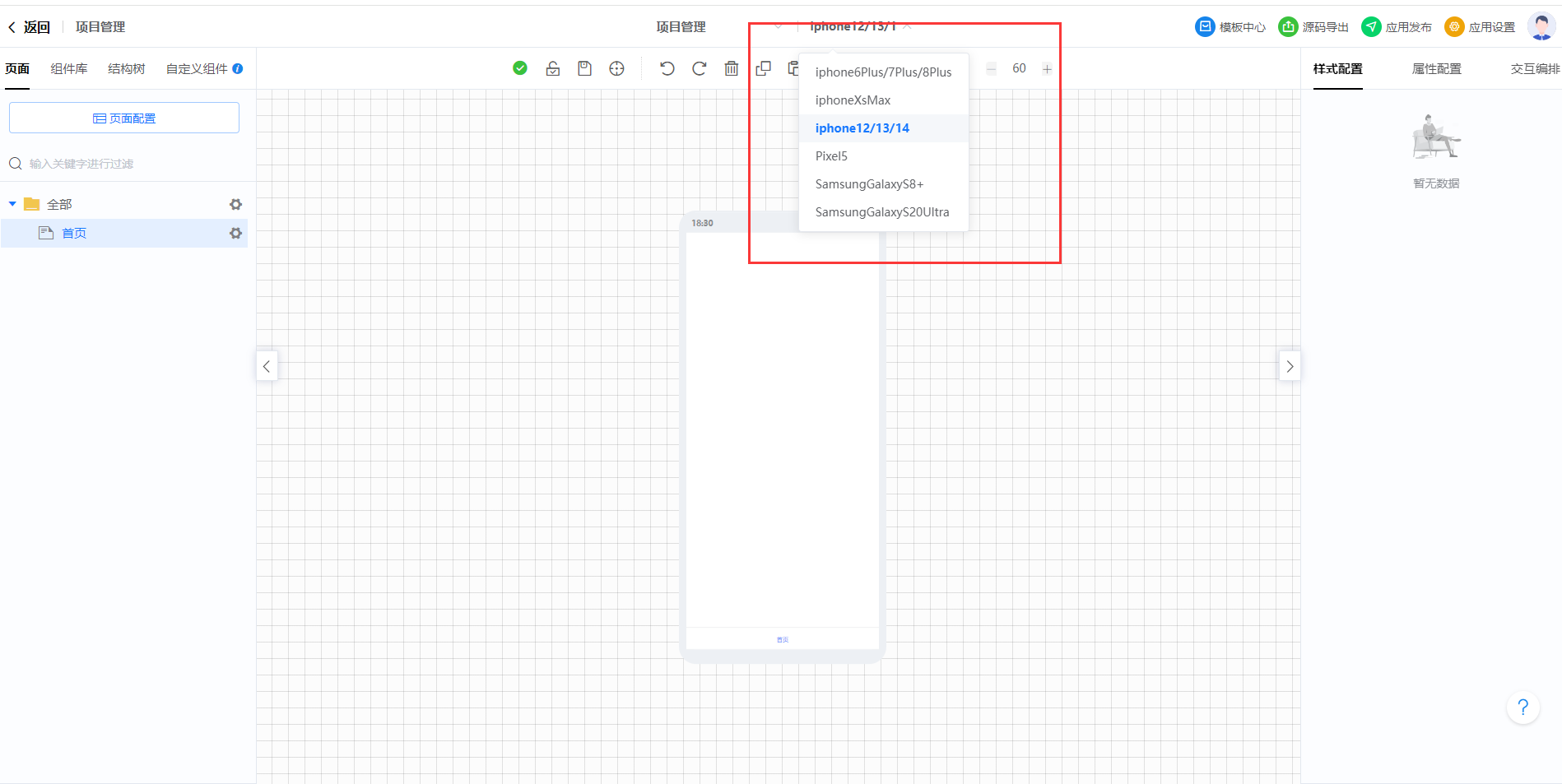Collapse the left panel arrow
The height and width of the screenshot is (784, 1562).
pos(267,366)
